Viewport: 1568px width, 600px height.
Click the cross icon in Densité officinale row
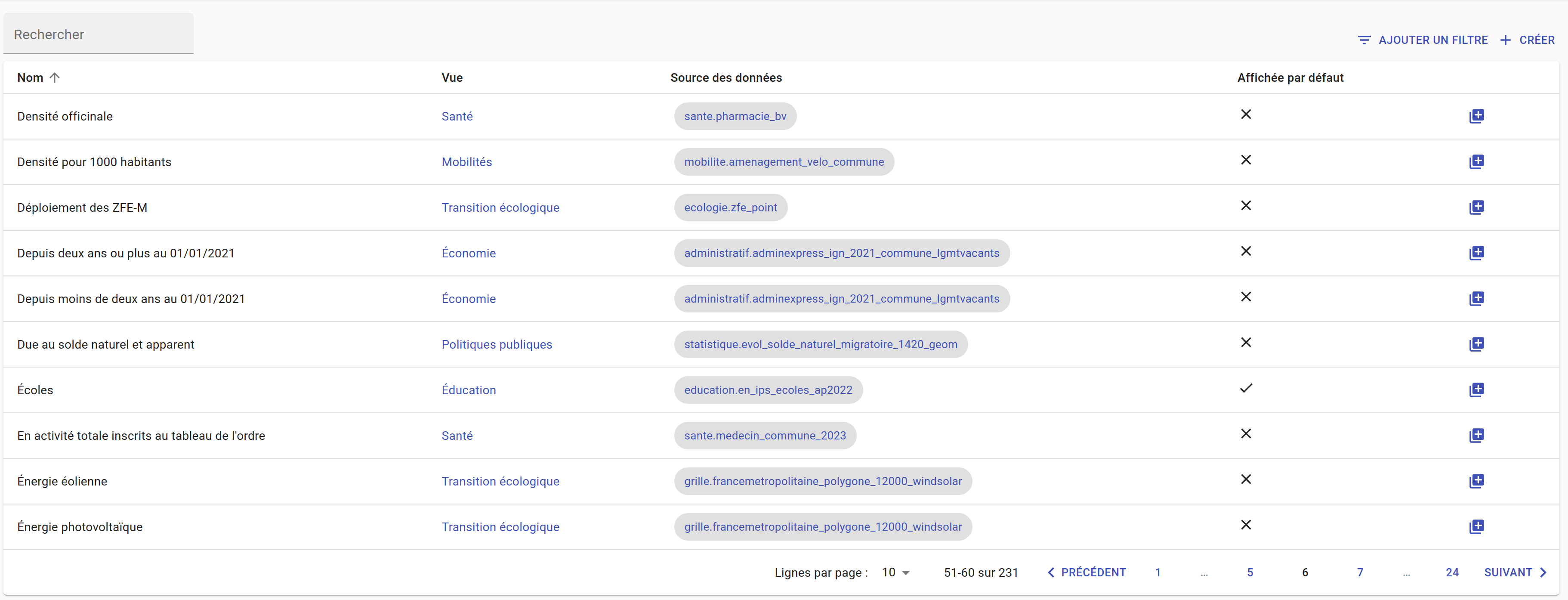point(1246,114)
